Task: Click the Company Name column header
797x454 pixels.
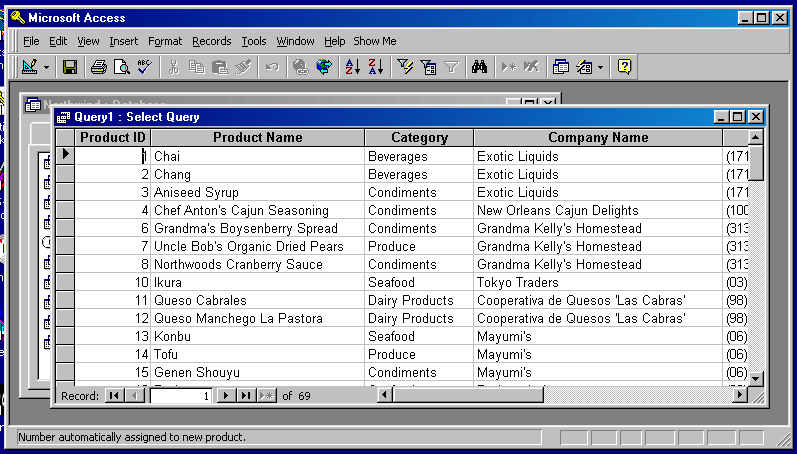Action: click(x=598, y=137)
